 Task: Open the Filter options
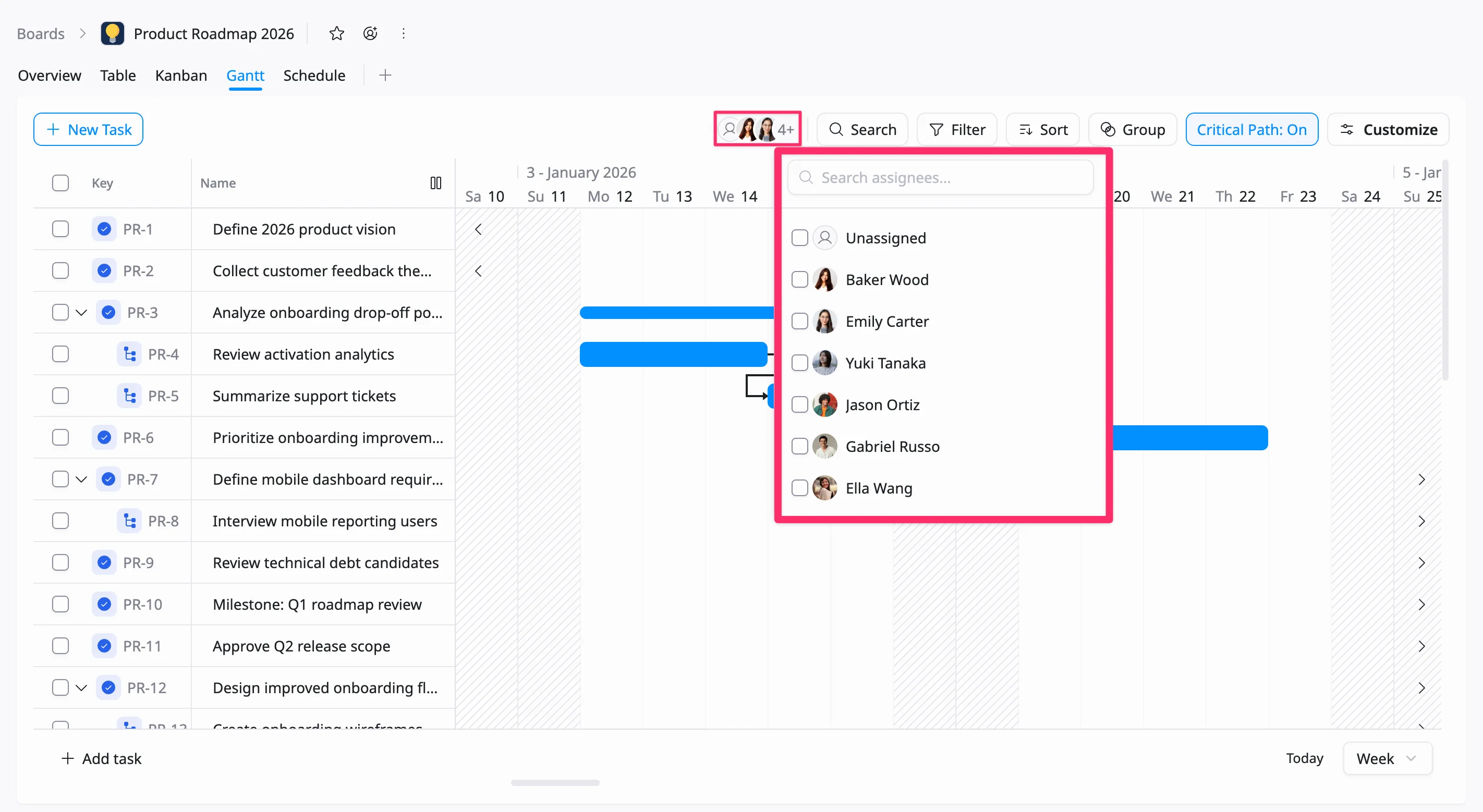(957, 129)
